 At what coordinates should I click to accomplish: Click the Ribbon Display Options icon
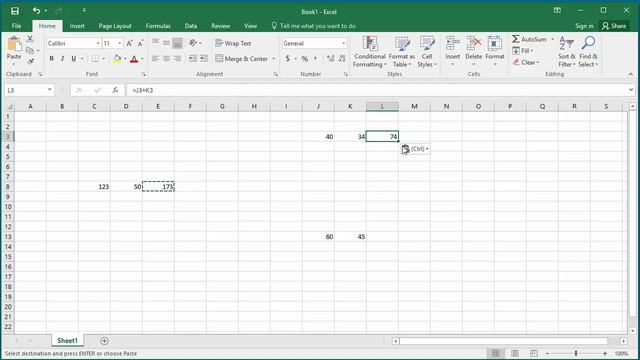click(557, 11)
